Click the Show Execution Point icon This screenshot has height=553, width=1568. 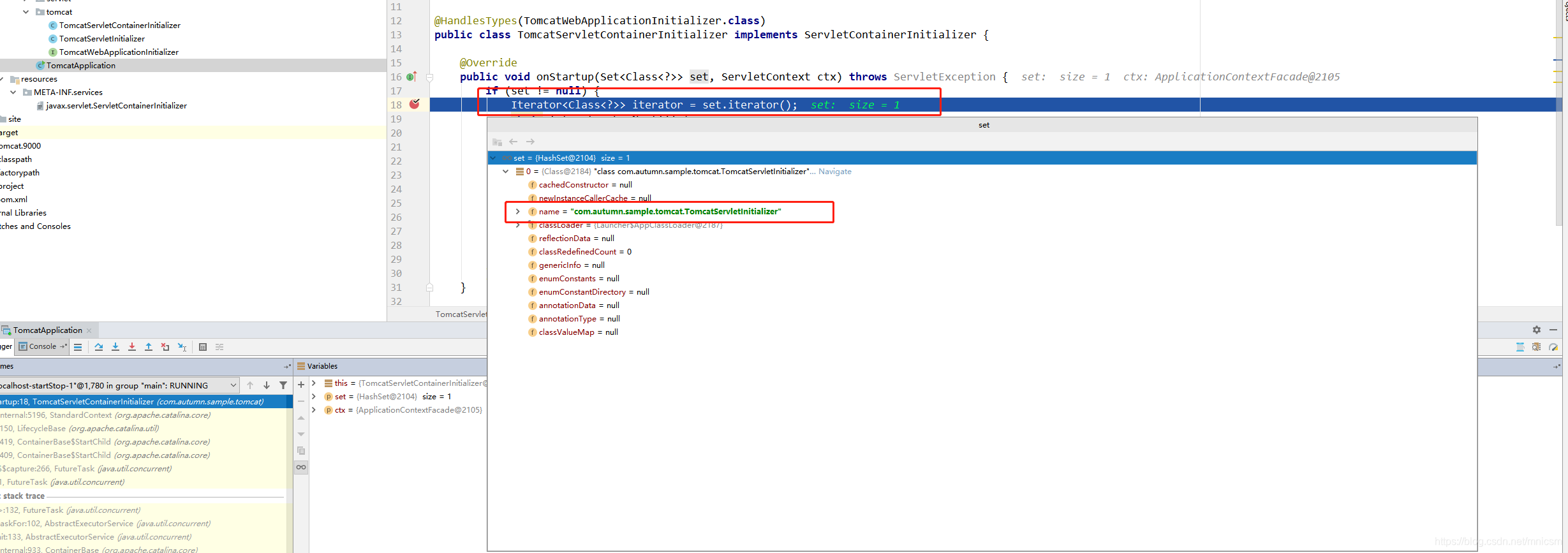coord(78,347)
